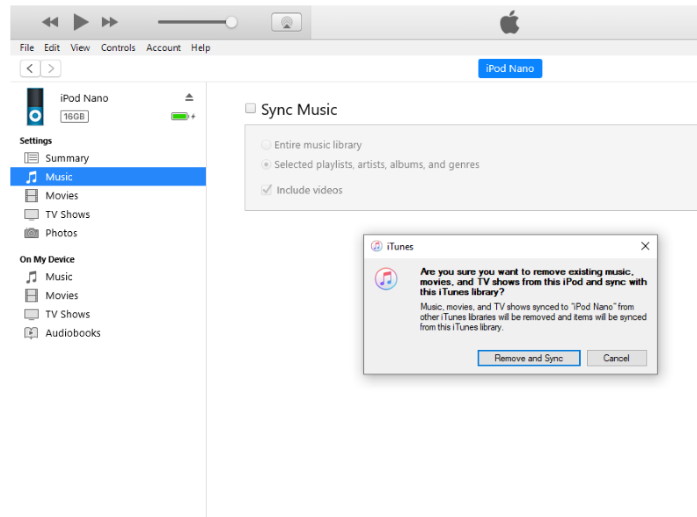Click the Apple logo in header
697x517 pixels.
[509, 22]
